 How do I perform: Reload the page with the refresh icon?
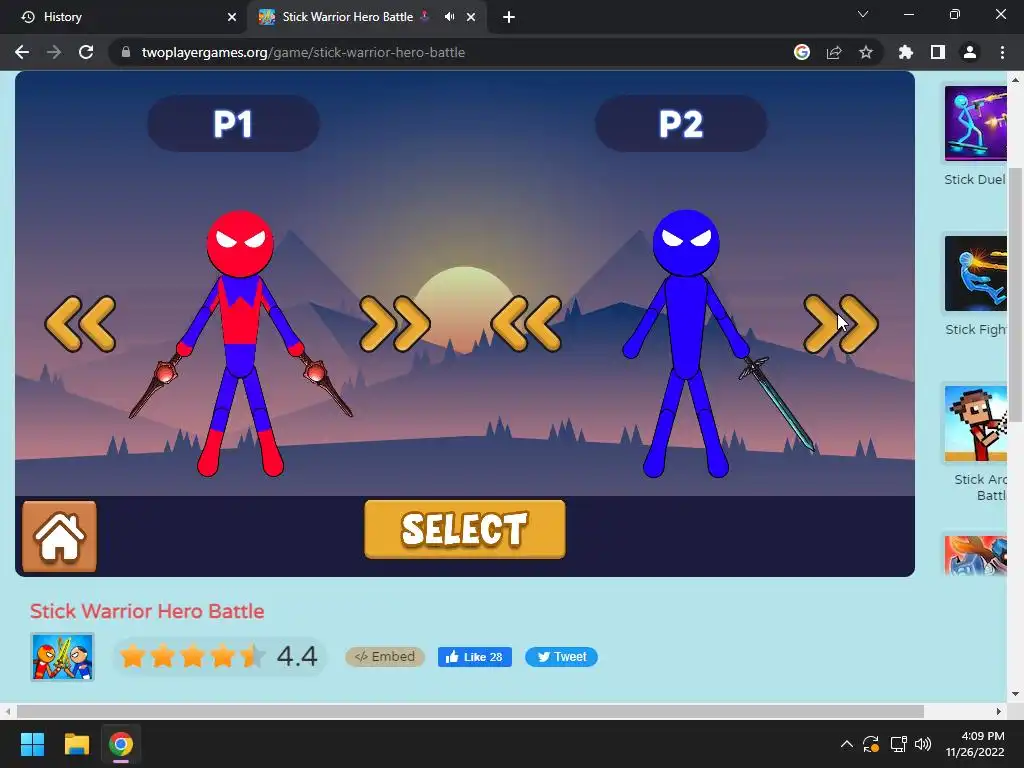86,52
